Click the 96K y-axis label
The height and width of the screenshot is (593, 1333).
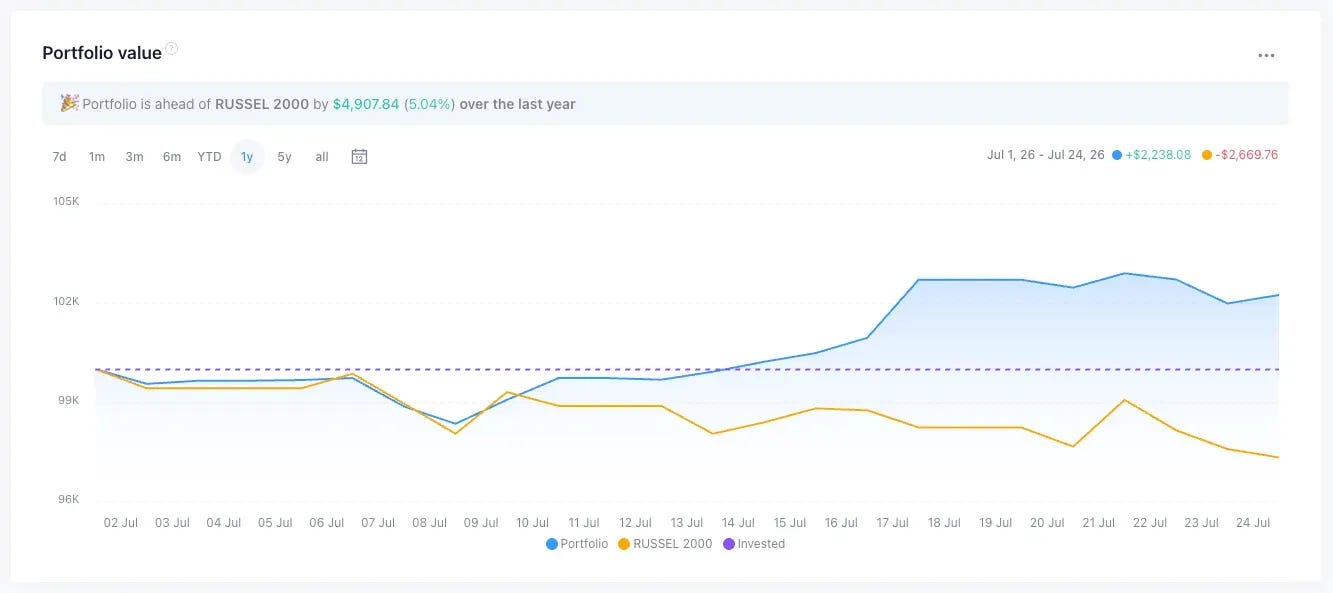[x=68, y=499]
